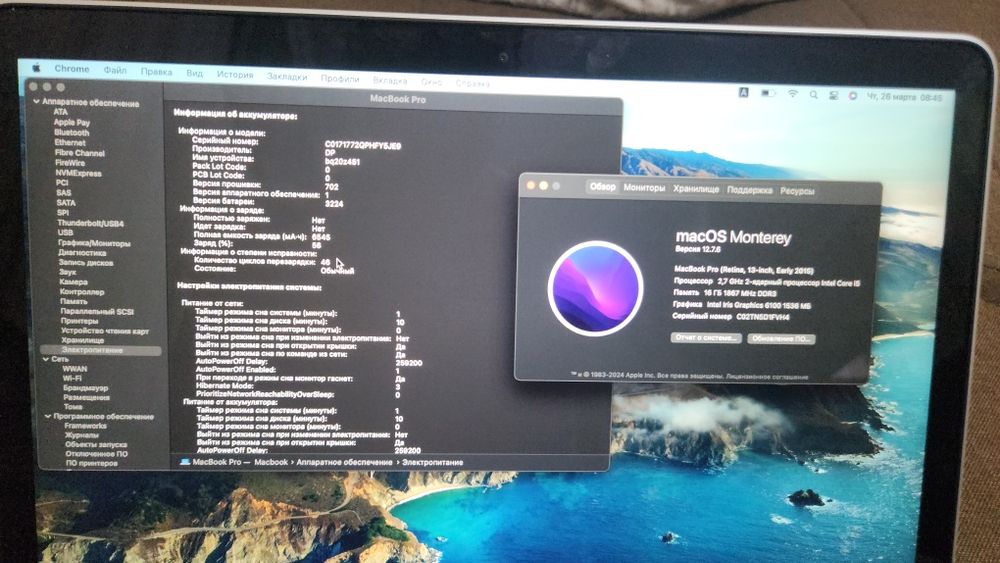Click the Обновление ПО button
The width and height of the screenshot is (1000, 563).
tap(781, 339)
